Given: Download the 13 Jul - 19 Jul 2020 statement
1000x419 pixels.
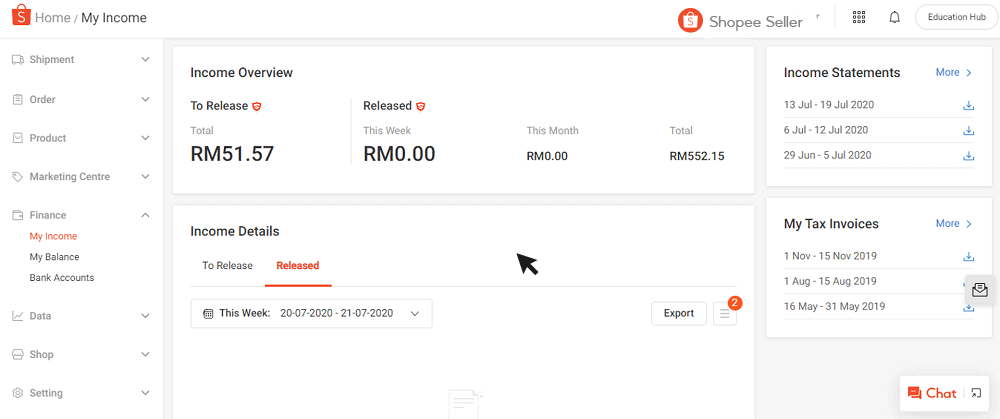Looking at the screenshot, I should 968,105.
